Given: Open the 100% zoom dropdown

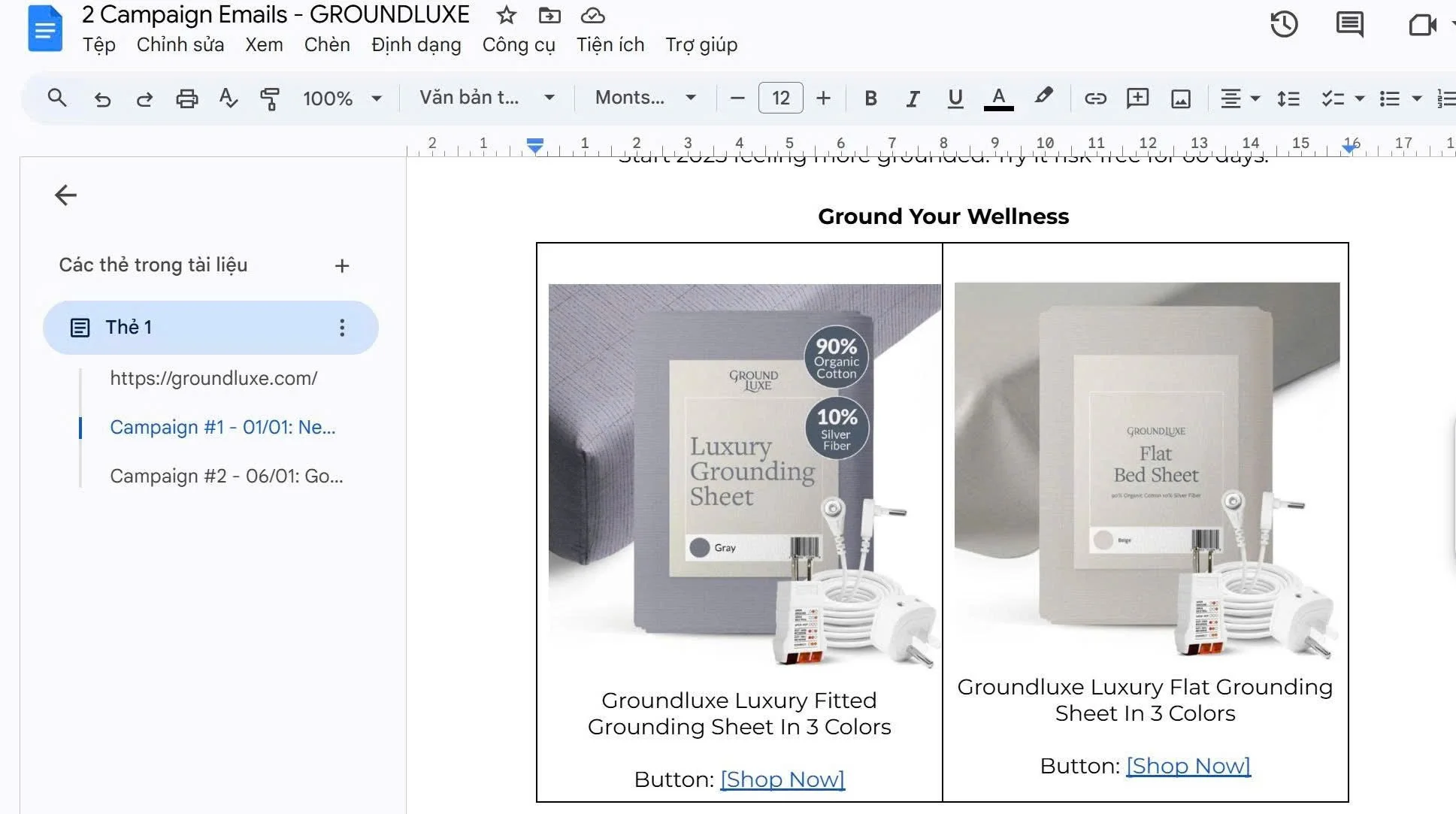Looking at the screenshot, I should coord(342,98).
